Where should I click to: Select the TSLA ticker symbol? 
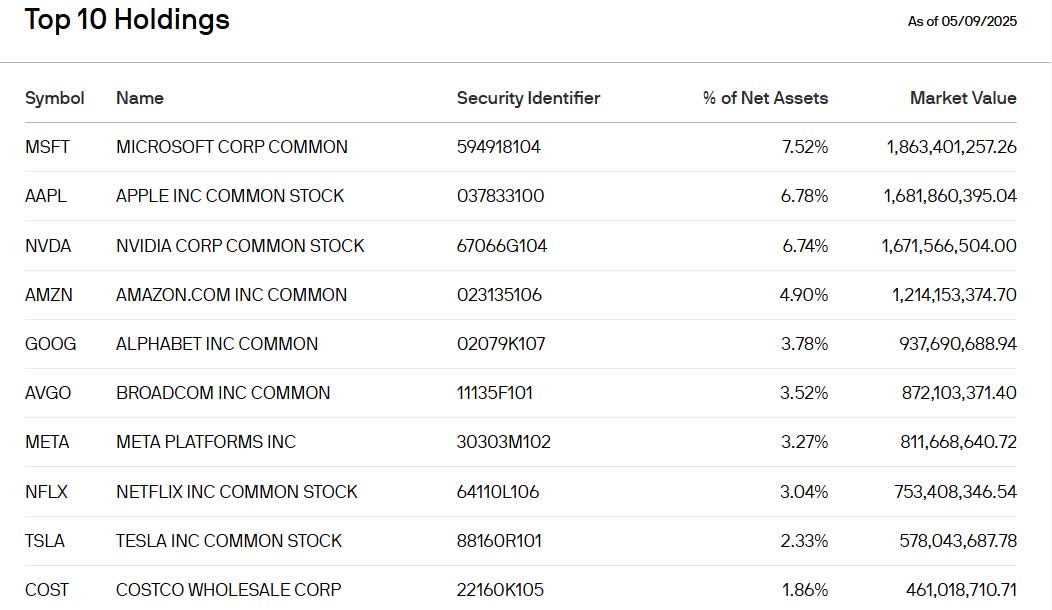pos(45,541)
